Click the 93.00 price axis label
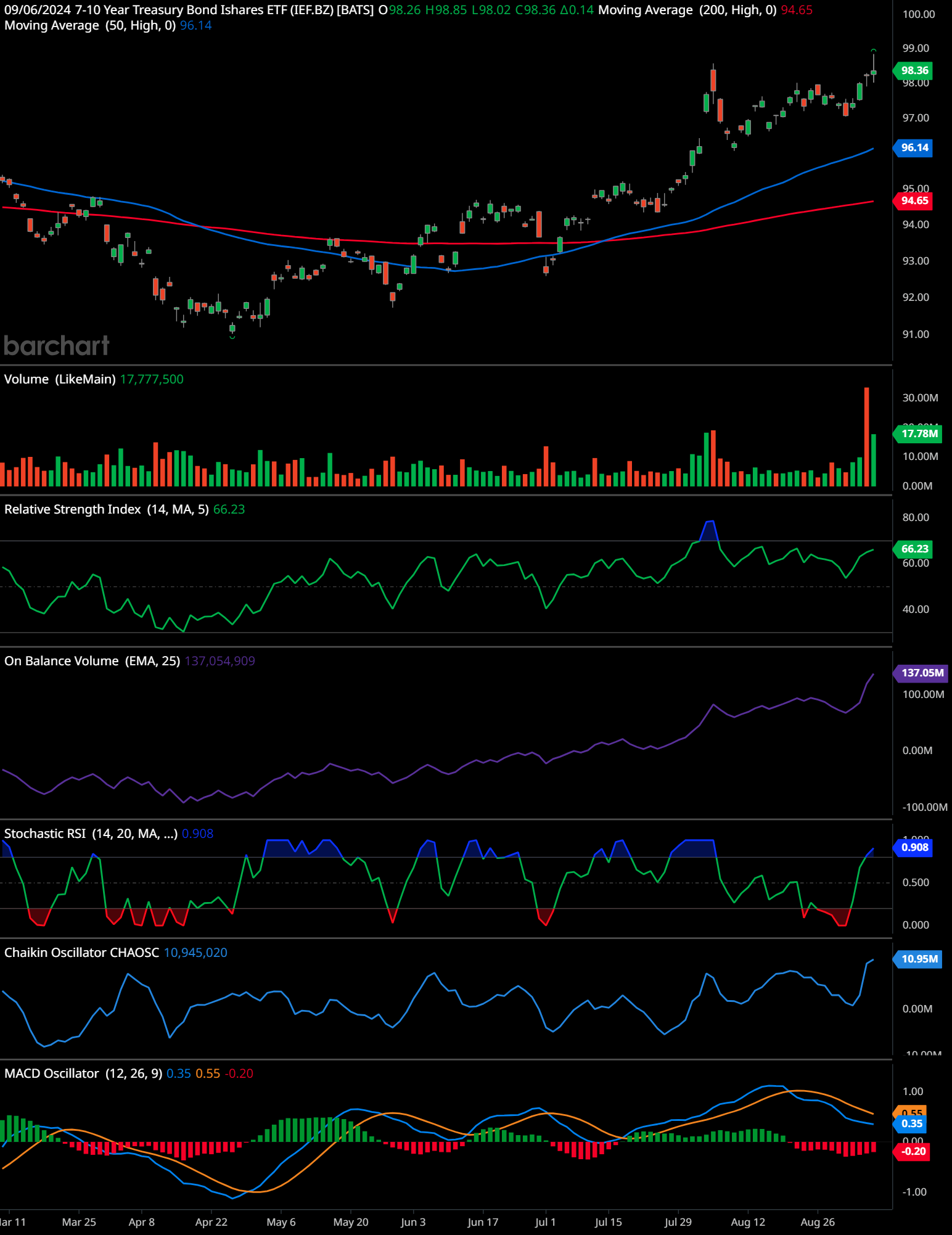The width and height of the screenshot is (952, 1235). (x=916, y=261)
